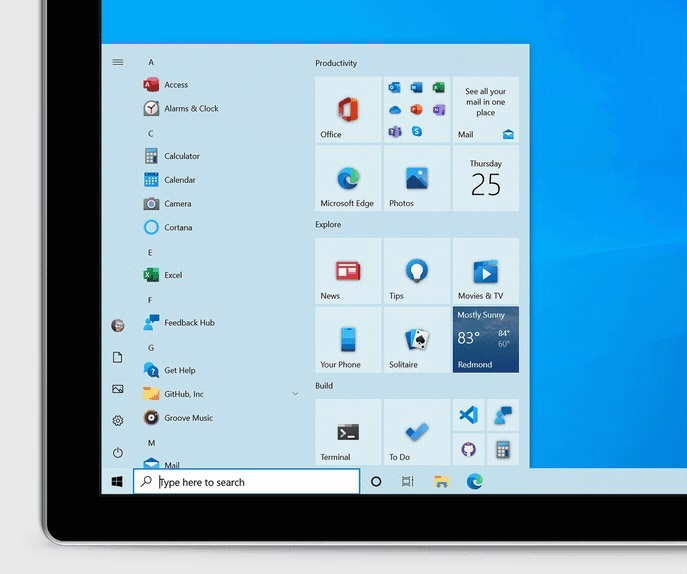Viewport: 687px width, 574px height.
Task: Click the user account avatar
Action: tap(117, 326)
